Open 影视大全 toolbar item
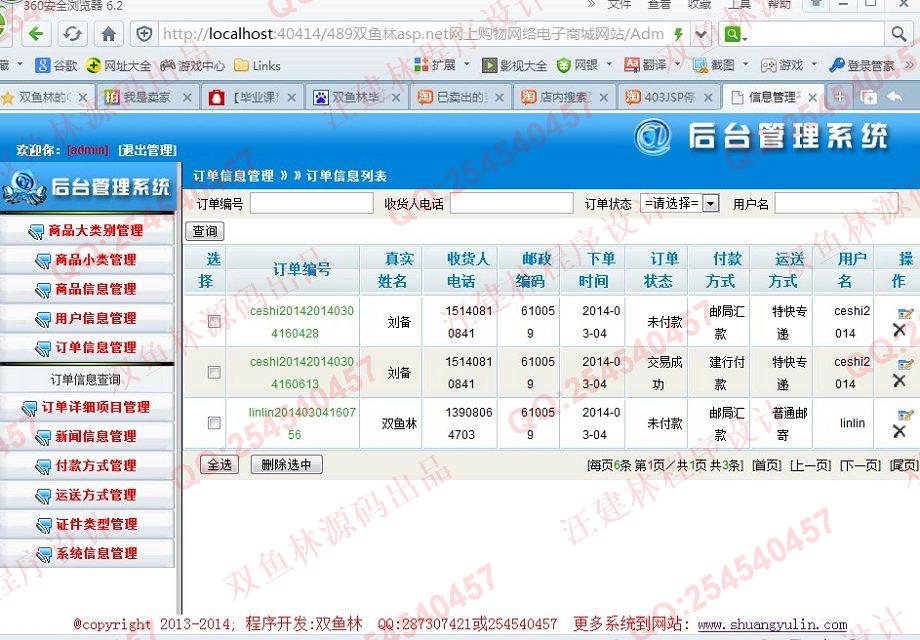The height and width of the screenshot is (640, 920). click(x=514, y=65)
